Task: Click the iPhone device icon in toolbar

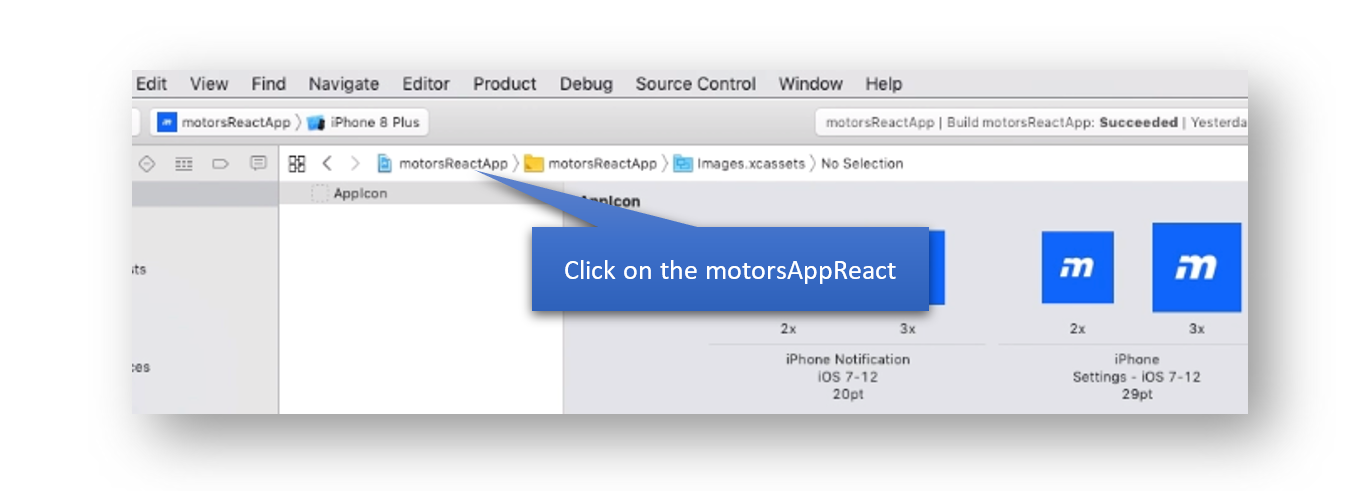Action: tap(316, 123)
